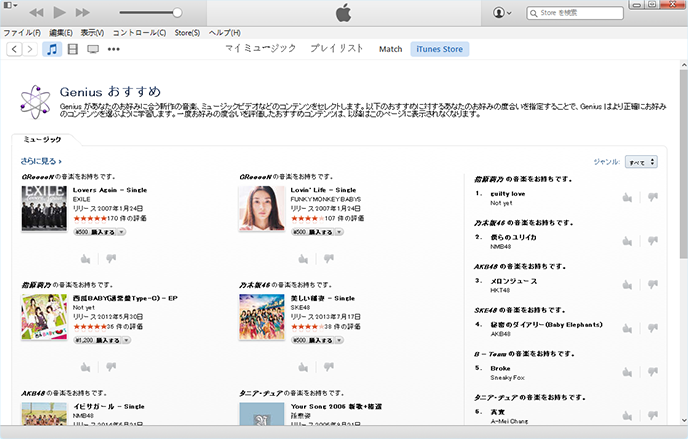The height and width of the screenshot is (439, 688).
Task: Switch to プレイリスト tab
Action: pyautogui.click(x=337, y=49)
